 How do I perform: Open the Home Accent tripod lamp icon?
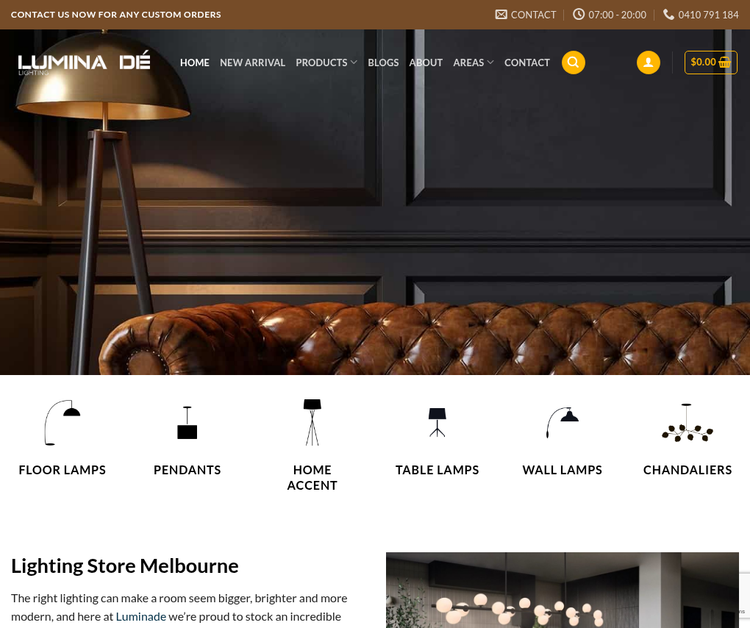pos(312,422)
